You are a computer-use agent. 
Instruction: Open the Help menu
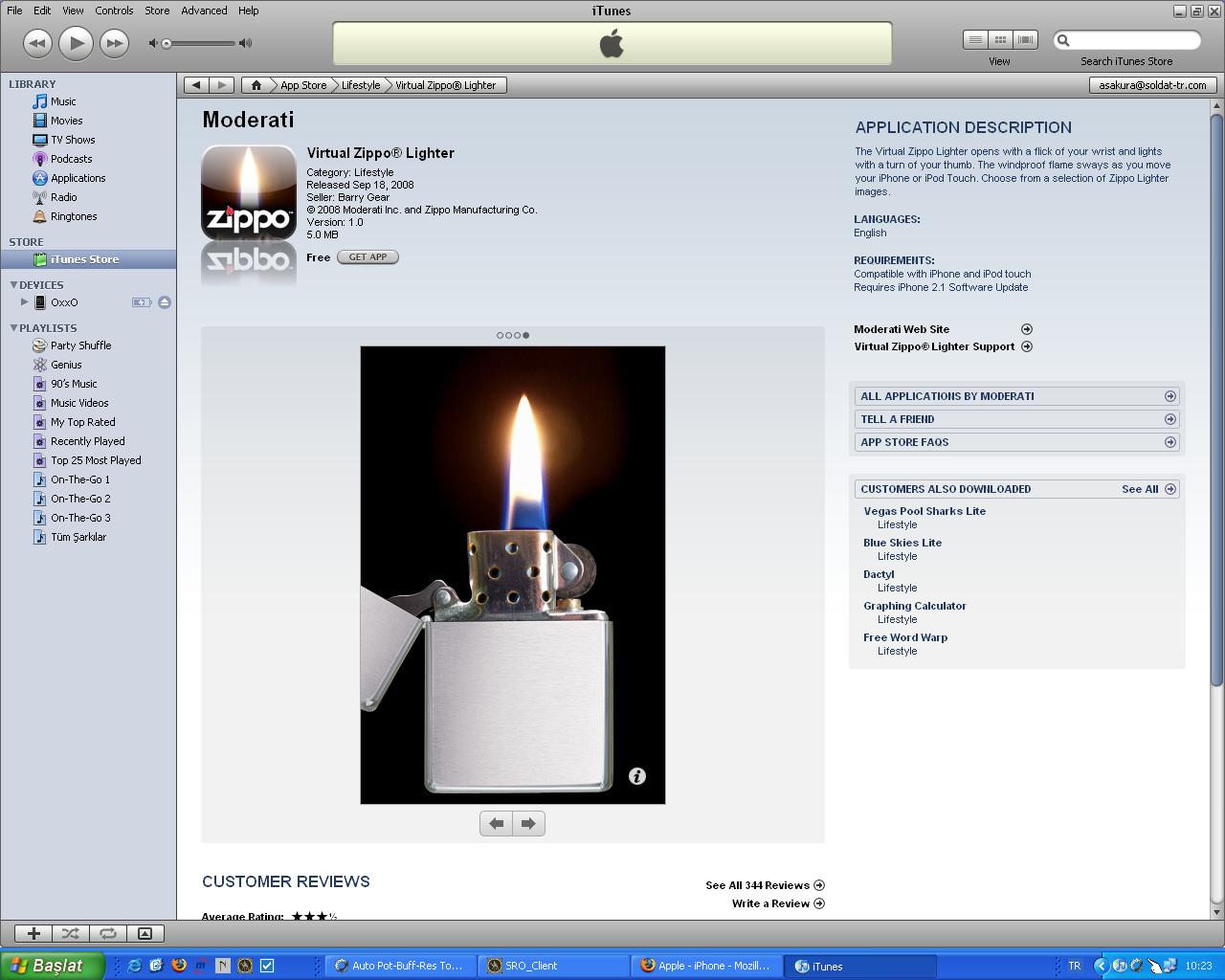[248, 11]
